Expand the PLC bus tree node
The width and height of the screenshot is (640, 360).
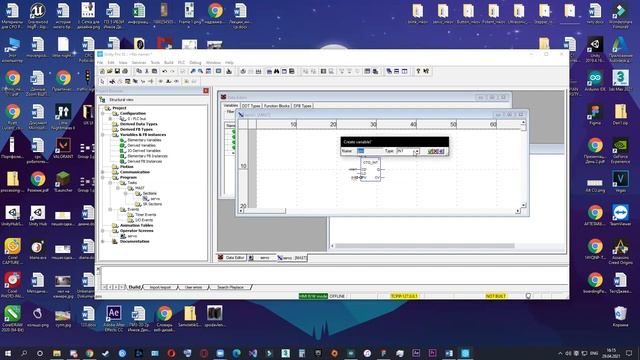pos(110,119)
